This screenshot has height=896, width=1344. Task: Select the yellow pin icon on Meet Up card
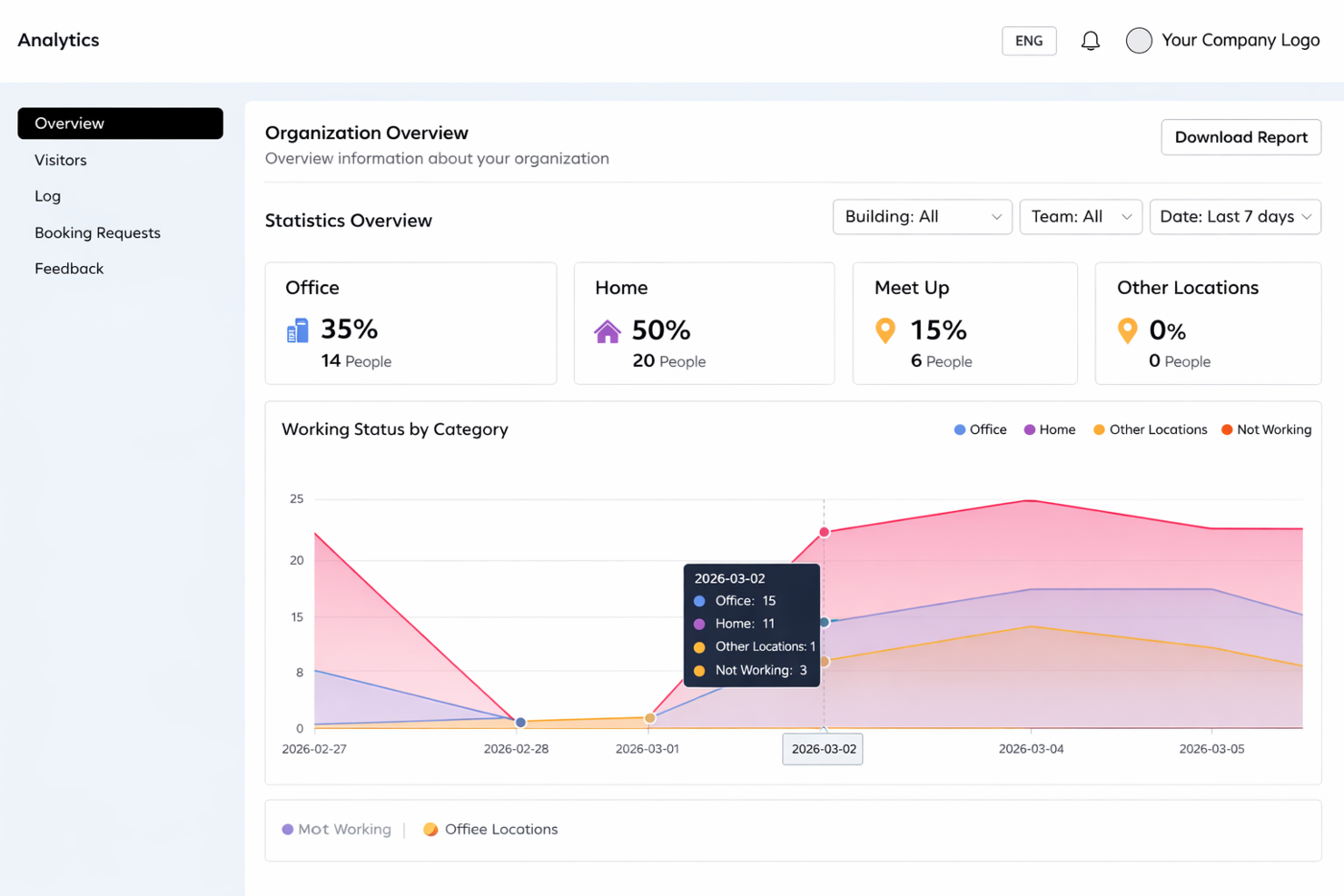(884, 330)
